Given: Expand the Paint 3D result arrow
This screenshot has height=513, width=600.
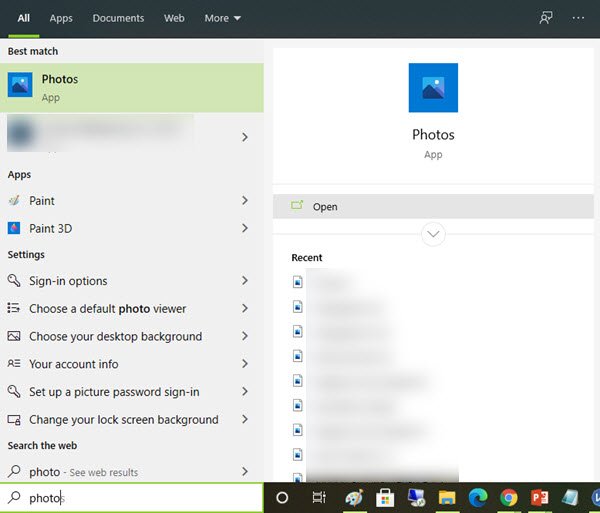Looking at the screenshot, I should pos(245,228).
